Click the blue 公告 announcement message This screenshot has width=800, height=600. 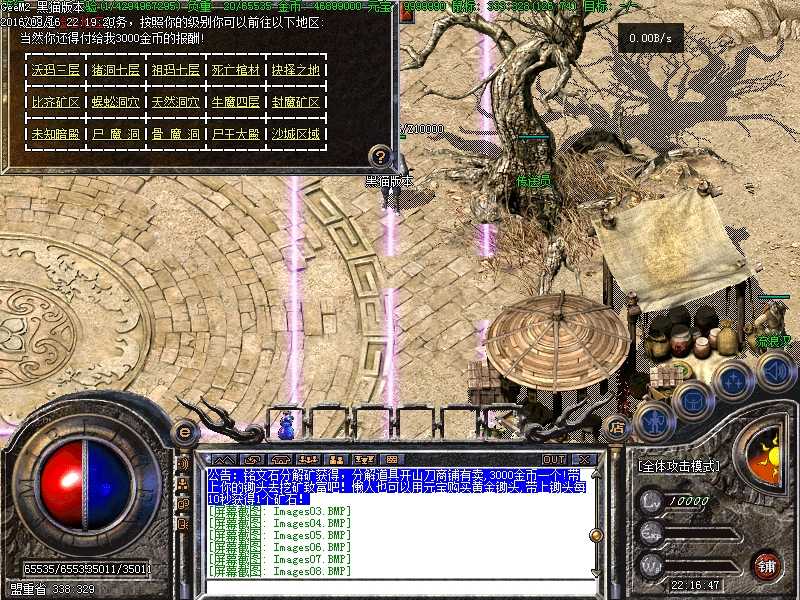(x=397, y=487)
